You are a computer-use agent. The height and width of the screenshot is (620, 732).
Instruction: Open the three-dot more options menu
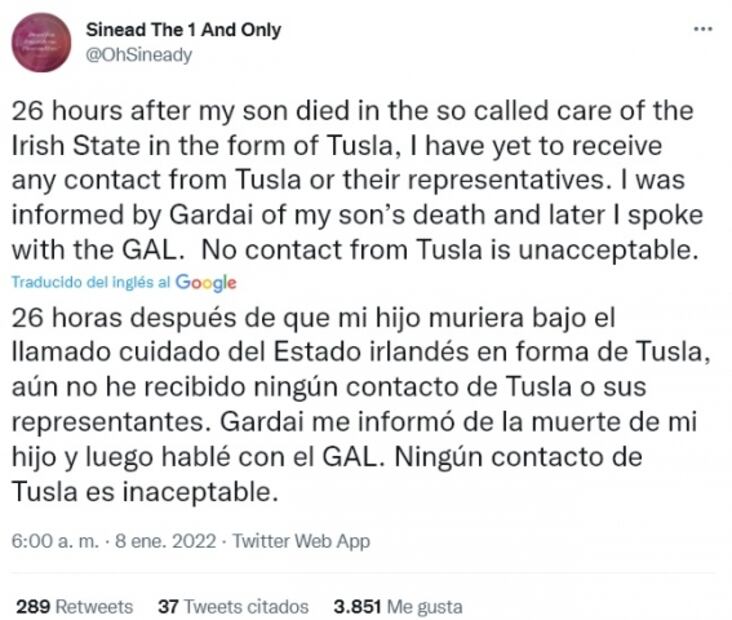click(703, 30)
